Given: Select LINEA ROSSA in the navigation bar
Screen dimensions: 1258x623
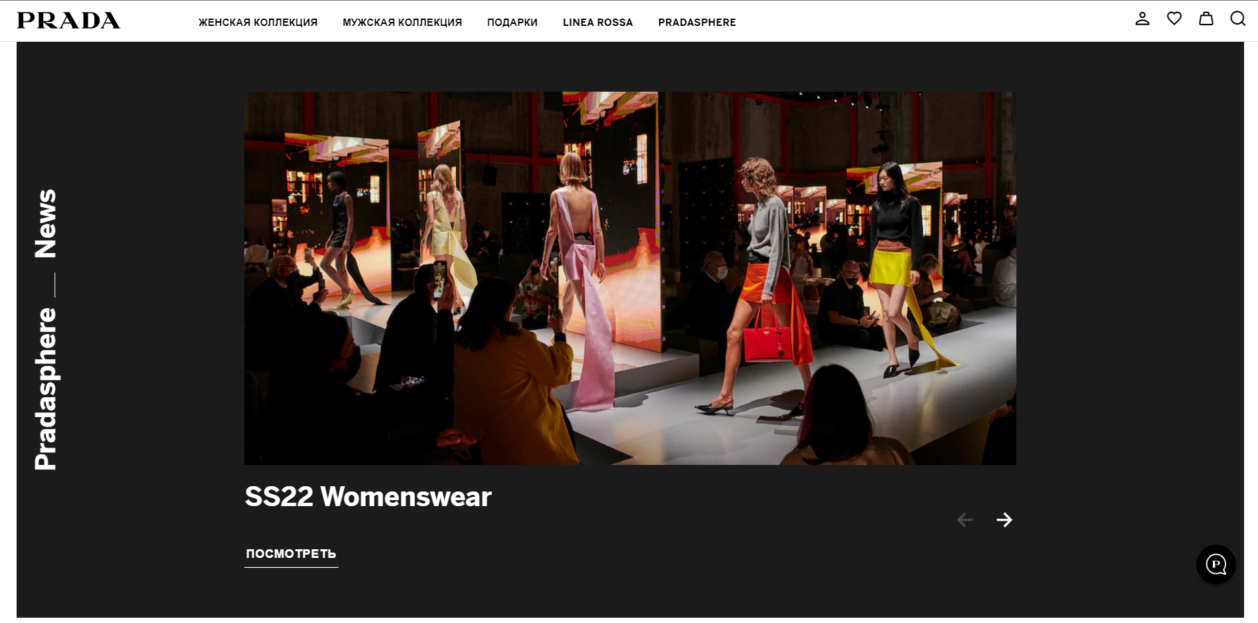Looking at the screenshot, I should click(x=597, y=22).
